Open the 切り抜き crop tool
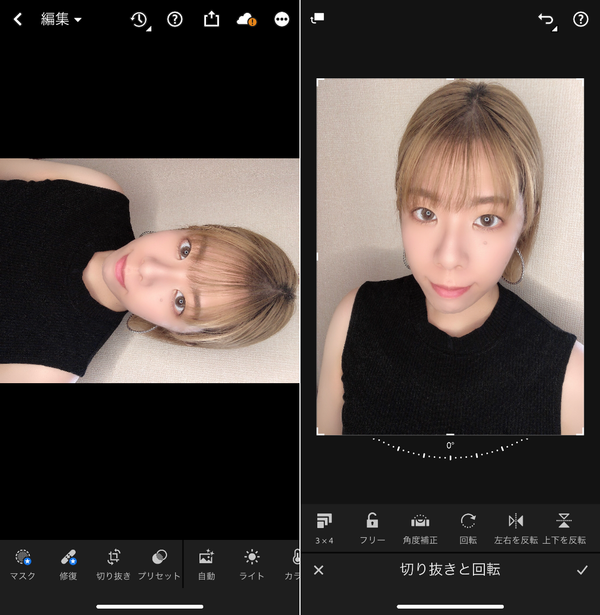 pos(113,564)
